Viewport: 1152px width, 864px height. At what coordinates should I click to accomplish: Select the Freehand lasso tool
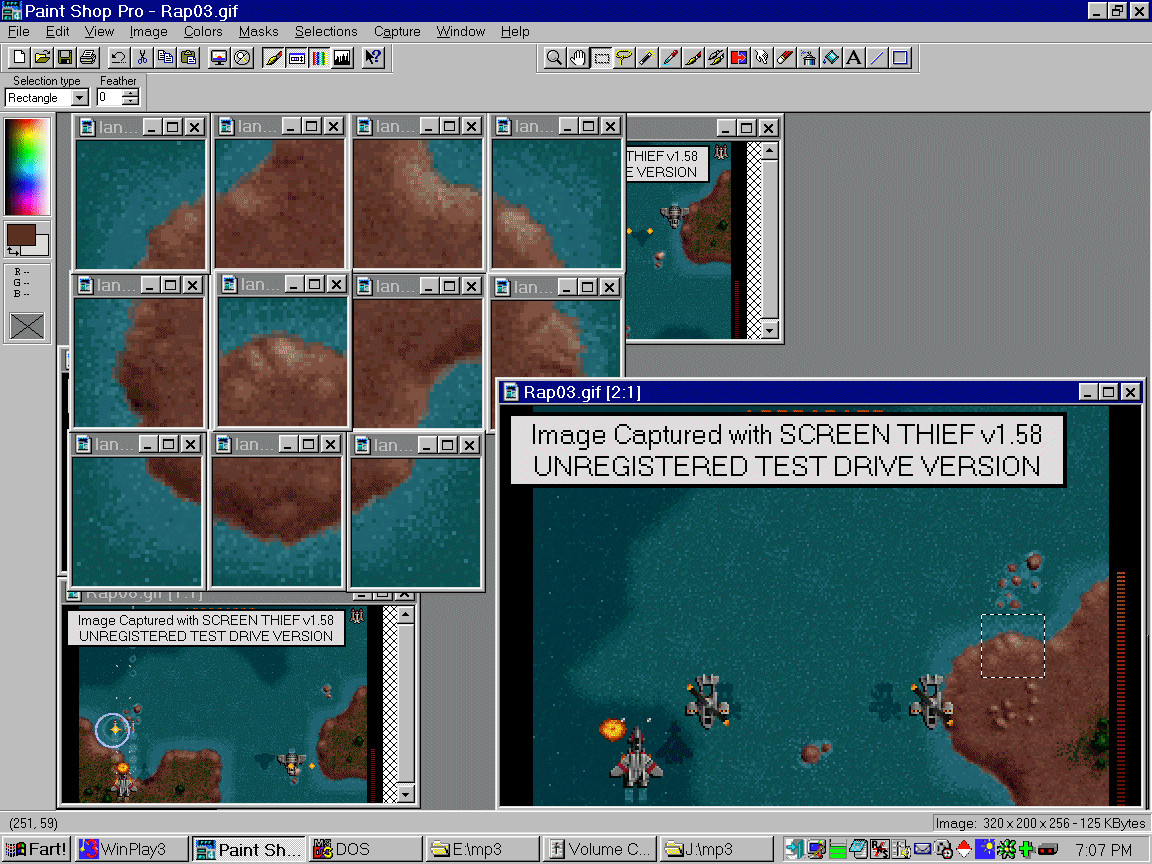pos(624,58)
